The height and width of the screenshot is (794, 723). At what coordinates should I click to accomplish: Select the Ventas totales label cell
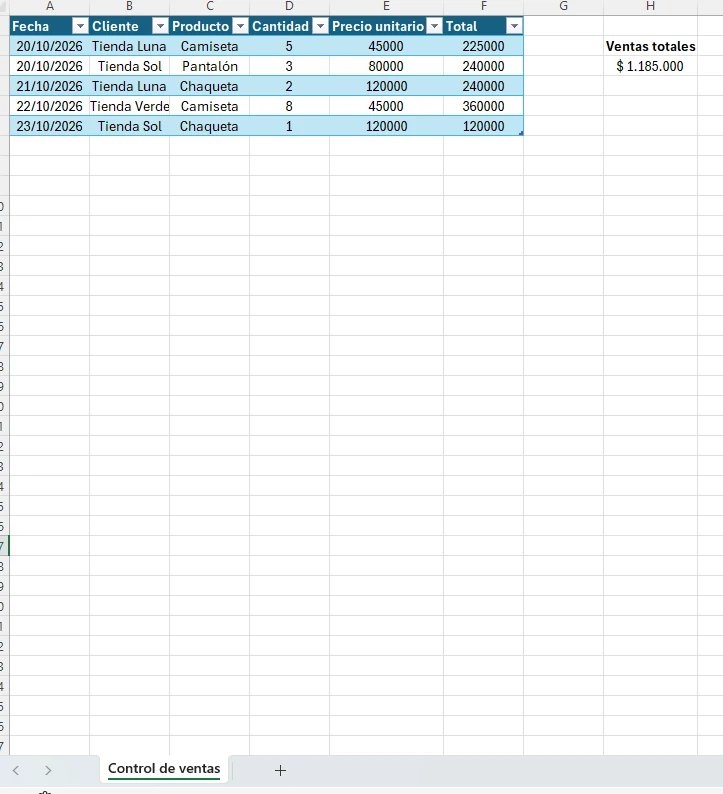pos(651,46)
